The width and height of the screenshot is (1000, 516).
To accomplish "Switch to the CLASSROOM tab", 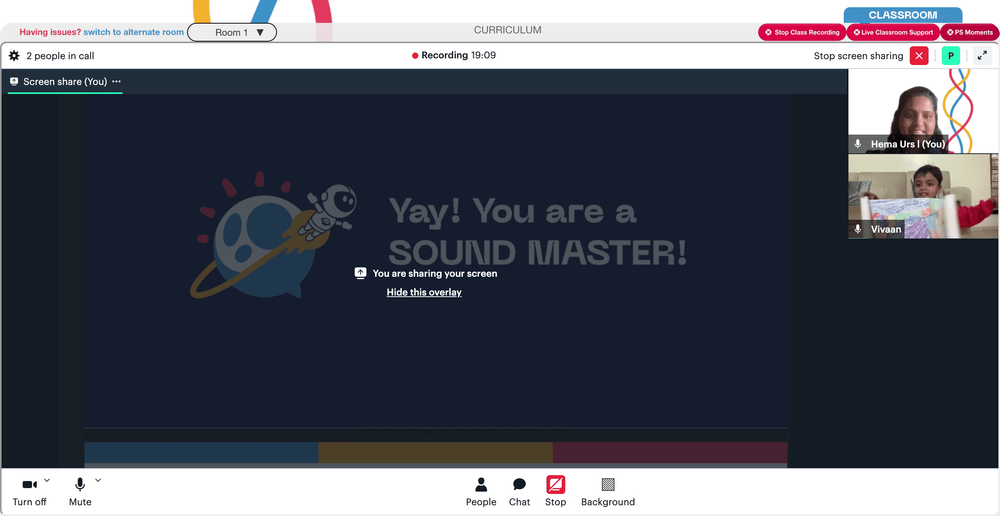I will [902, 15].
